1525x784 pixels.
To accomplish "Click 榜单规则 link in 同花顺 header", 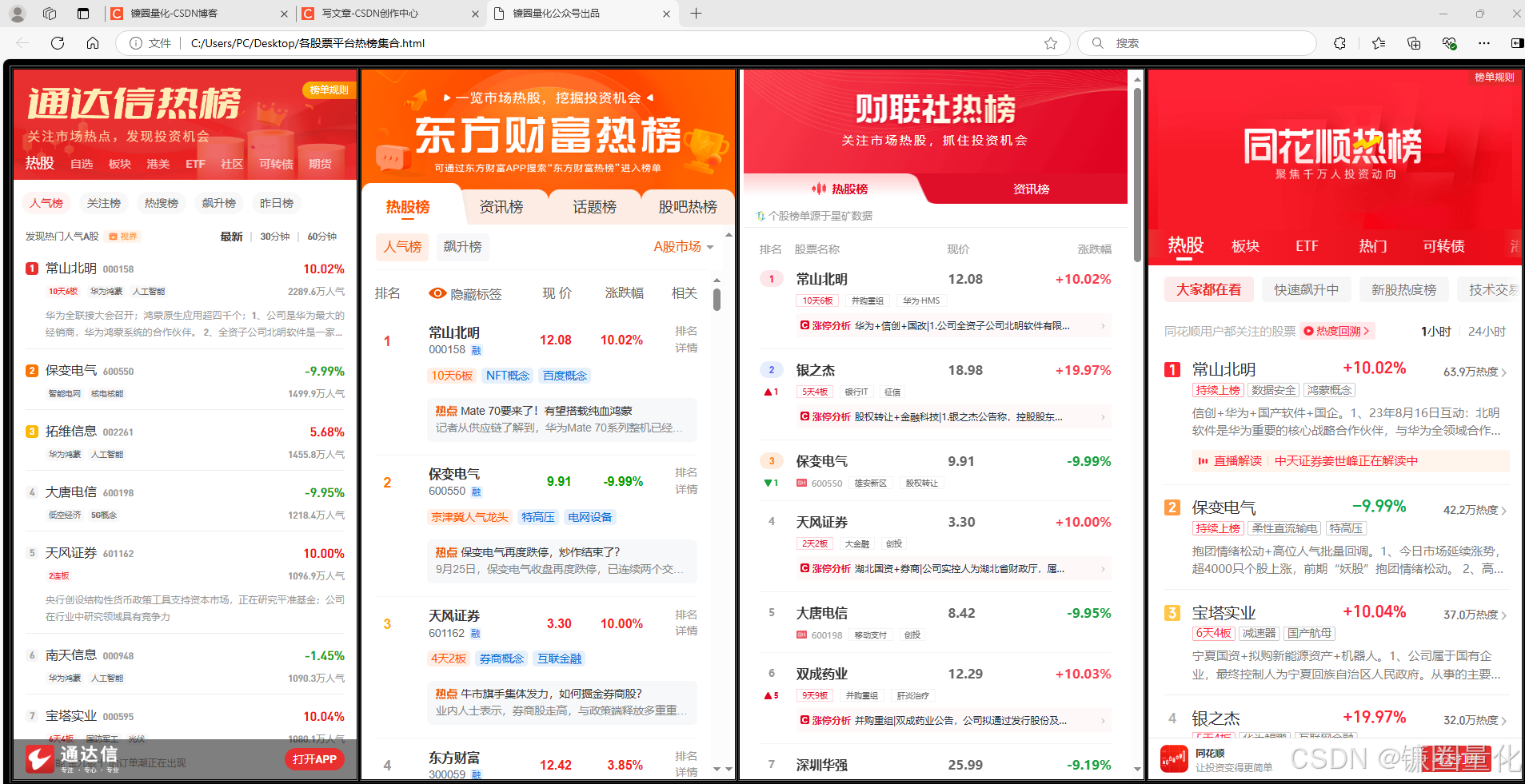I will coord(1494,78).
